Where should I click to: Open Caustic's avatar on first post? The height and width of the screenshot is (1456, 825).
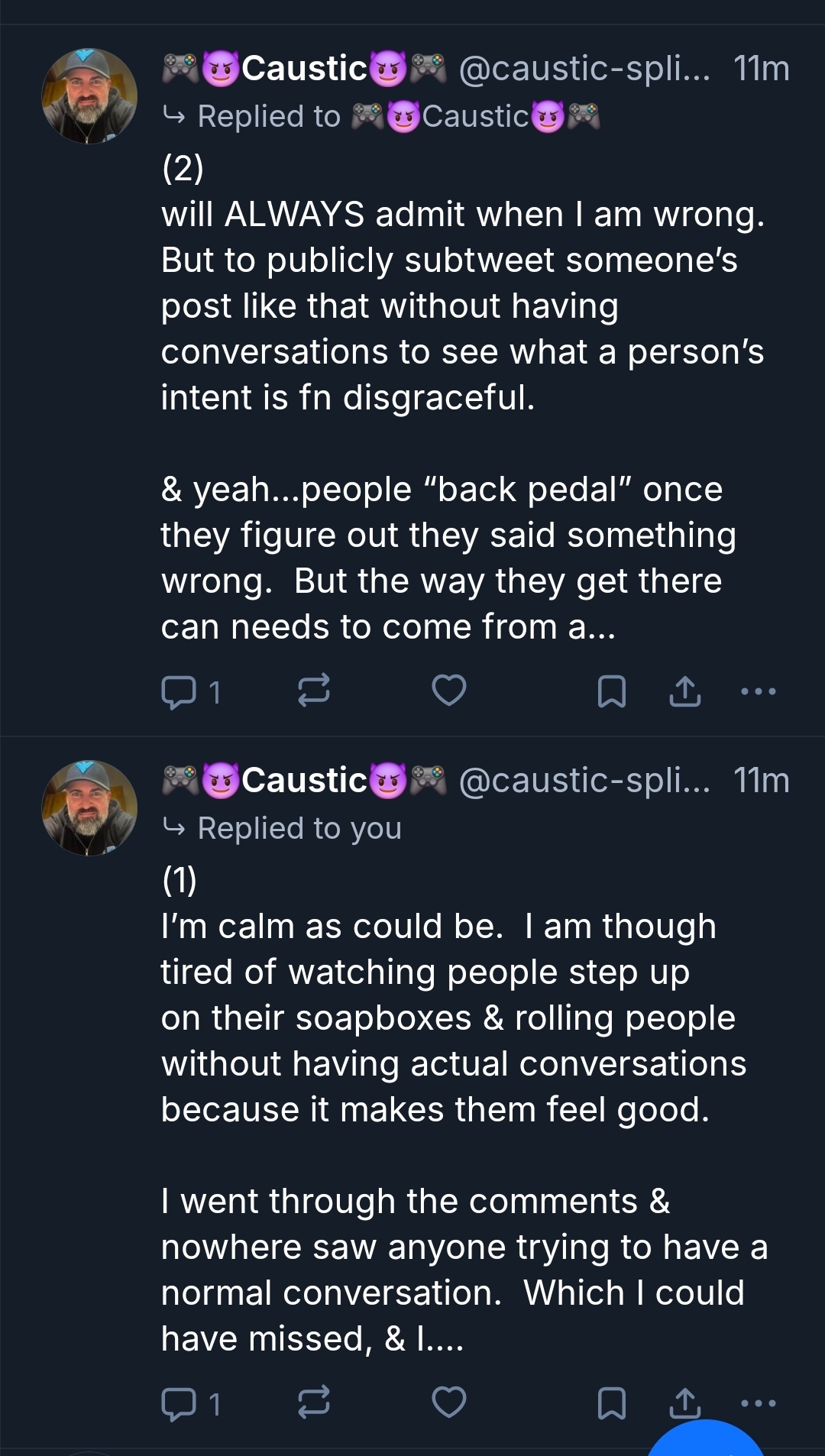[89, 96]
